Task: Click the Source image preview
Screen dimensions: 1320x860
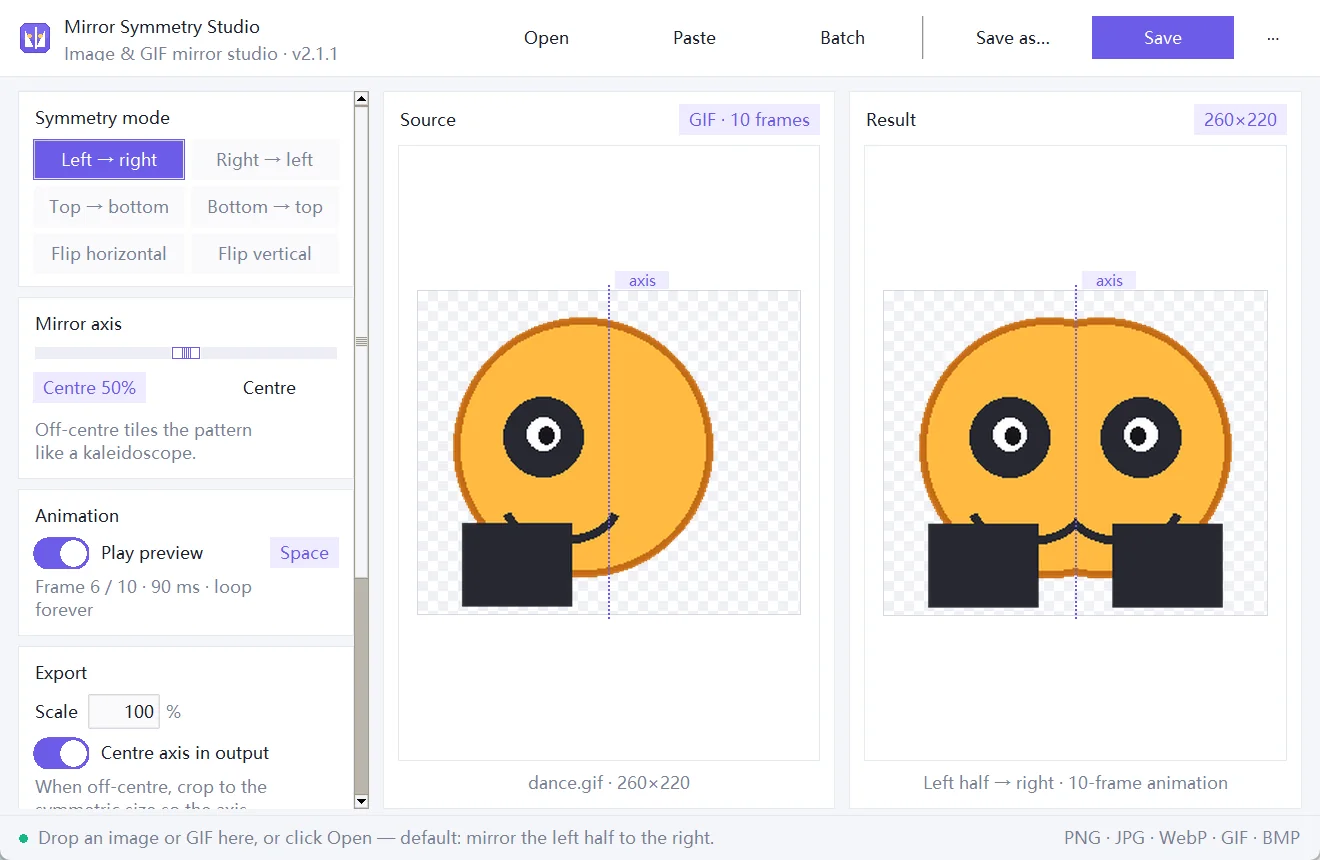Action: 609,452
